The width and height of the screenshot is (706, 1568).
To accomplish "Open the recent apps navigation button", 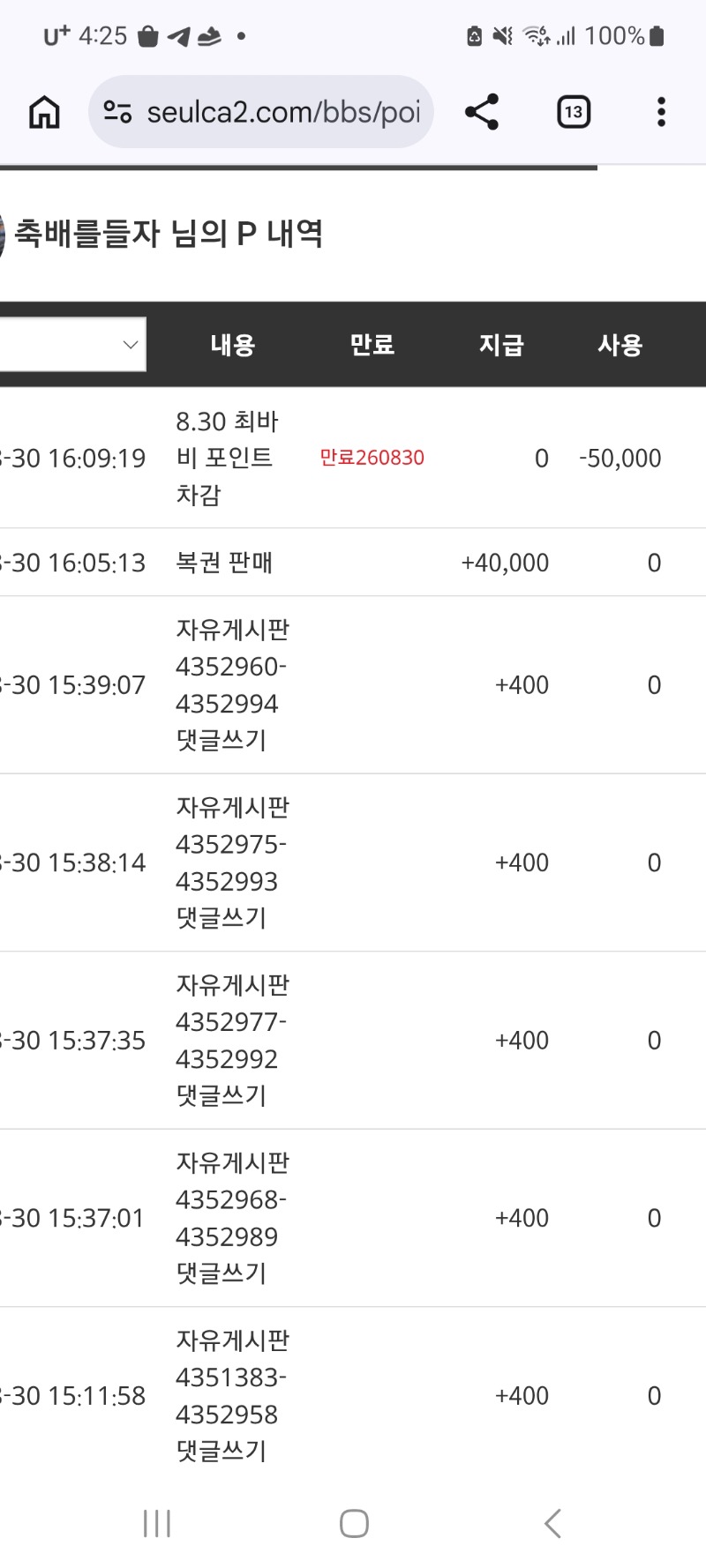I will 156,1523.
